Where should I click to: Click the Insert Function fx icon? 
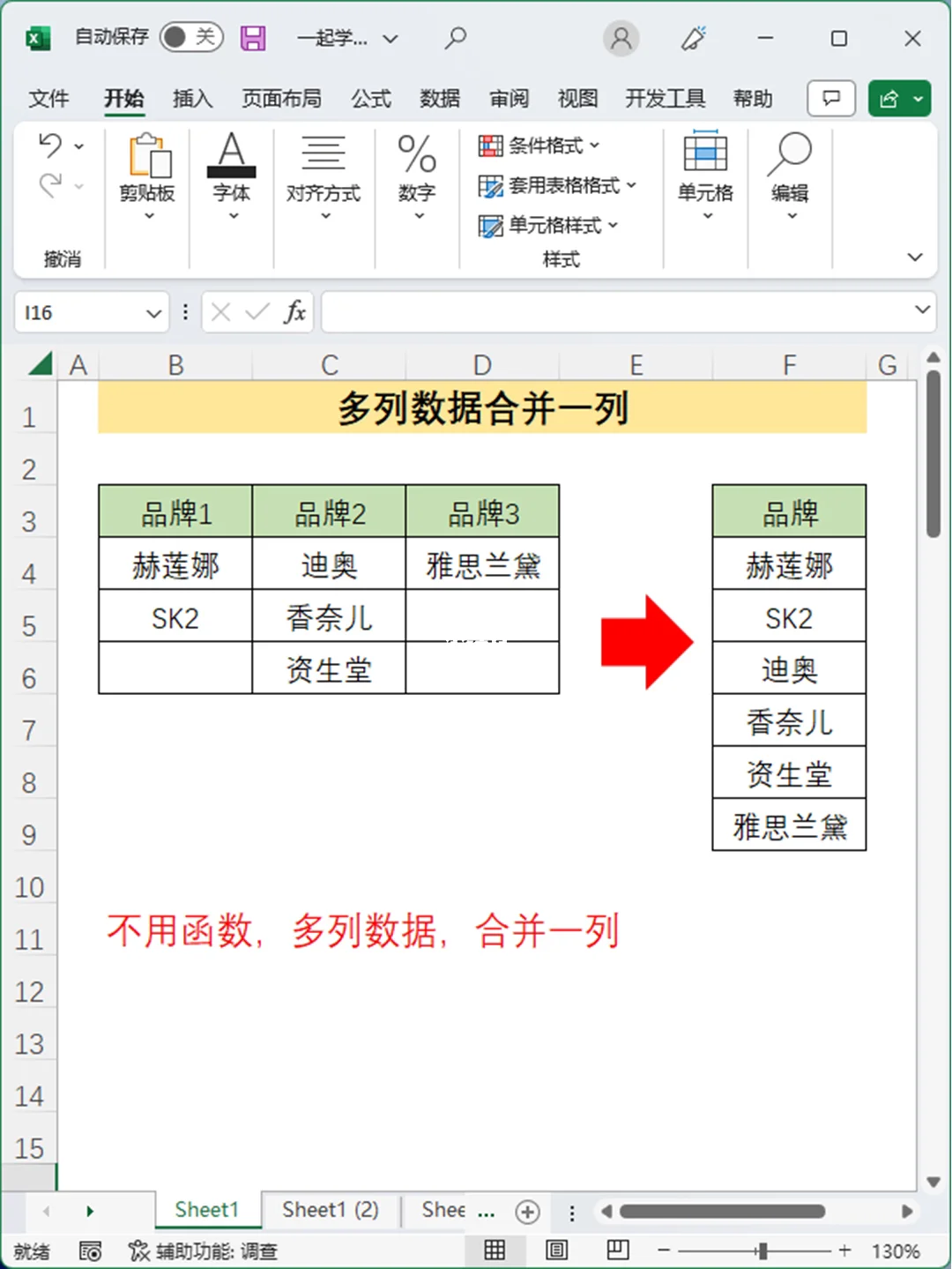(x=294, y=312)
